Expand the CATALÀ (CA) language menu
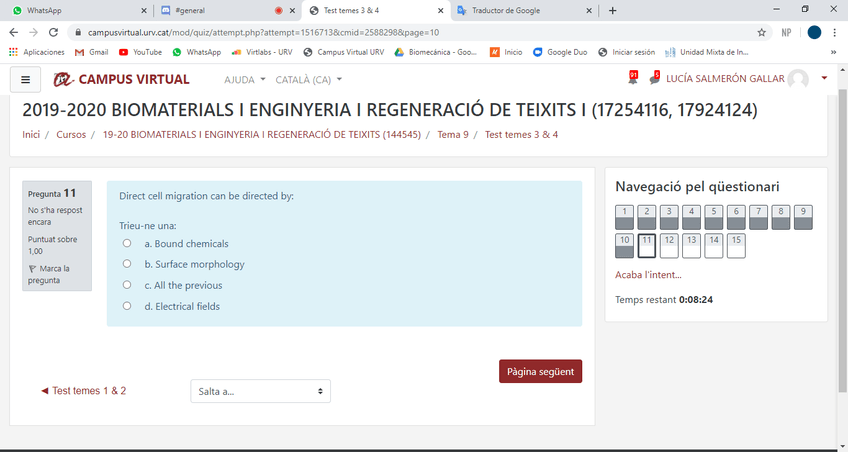Image resolution: width=848 pixels, height=452 pixels. coord(308,79)
